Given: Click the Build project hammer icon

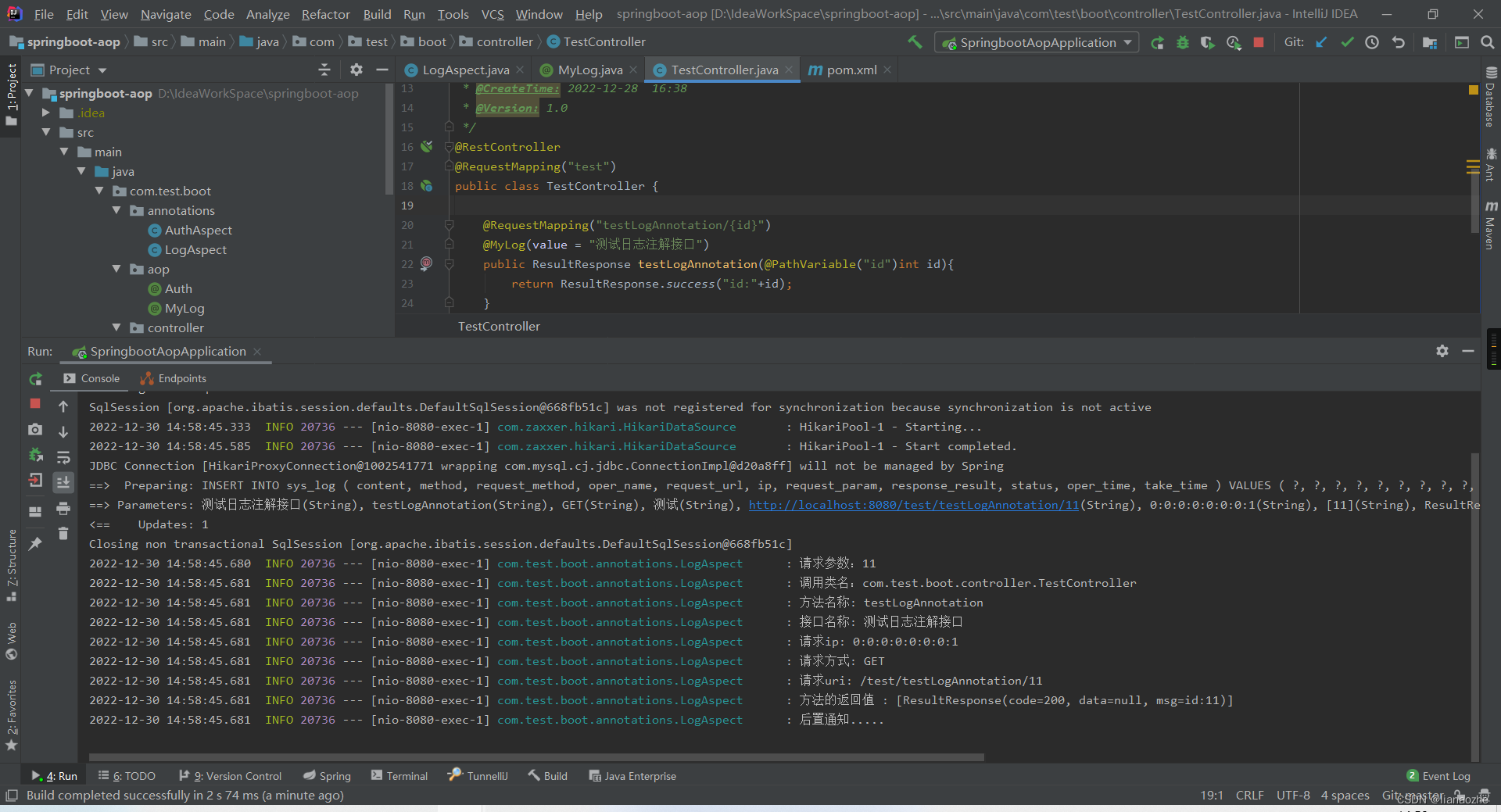Looking at the screenshot, I should coord(915,42).
